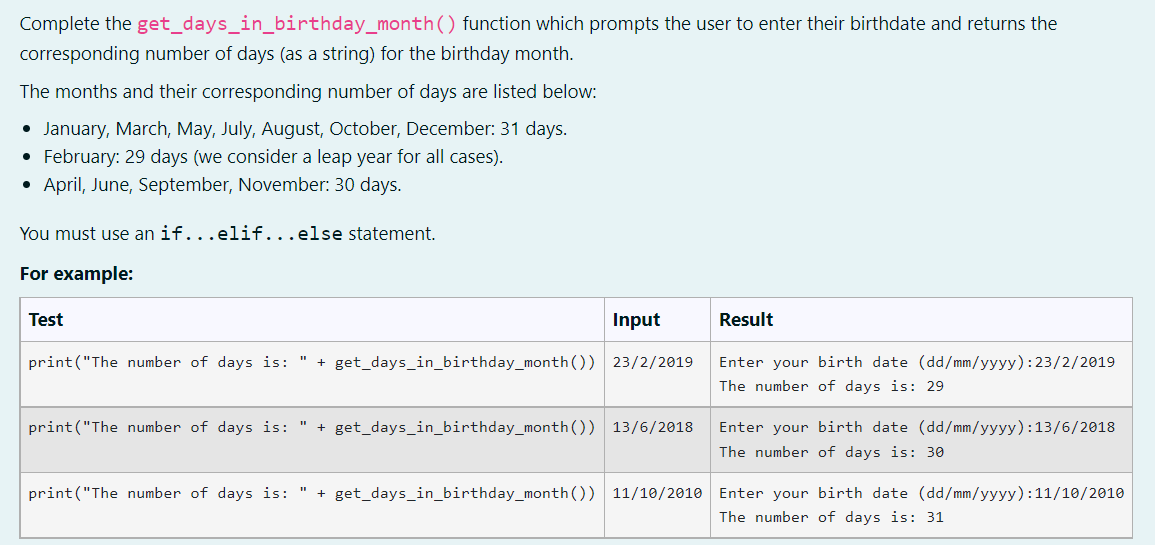
Task: Click the print statement in the first test row
Action: pyautogui.click(x=312, y=362)
